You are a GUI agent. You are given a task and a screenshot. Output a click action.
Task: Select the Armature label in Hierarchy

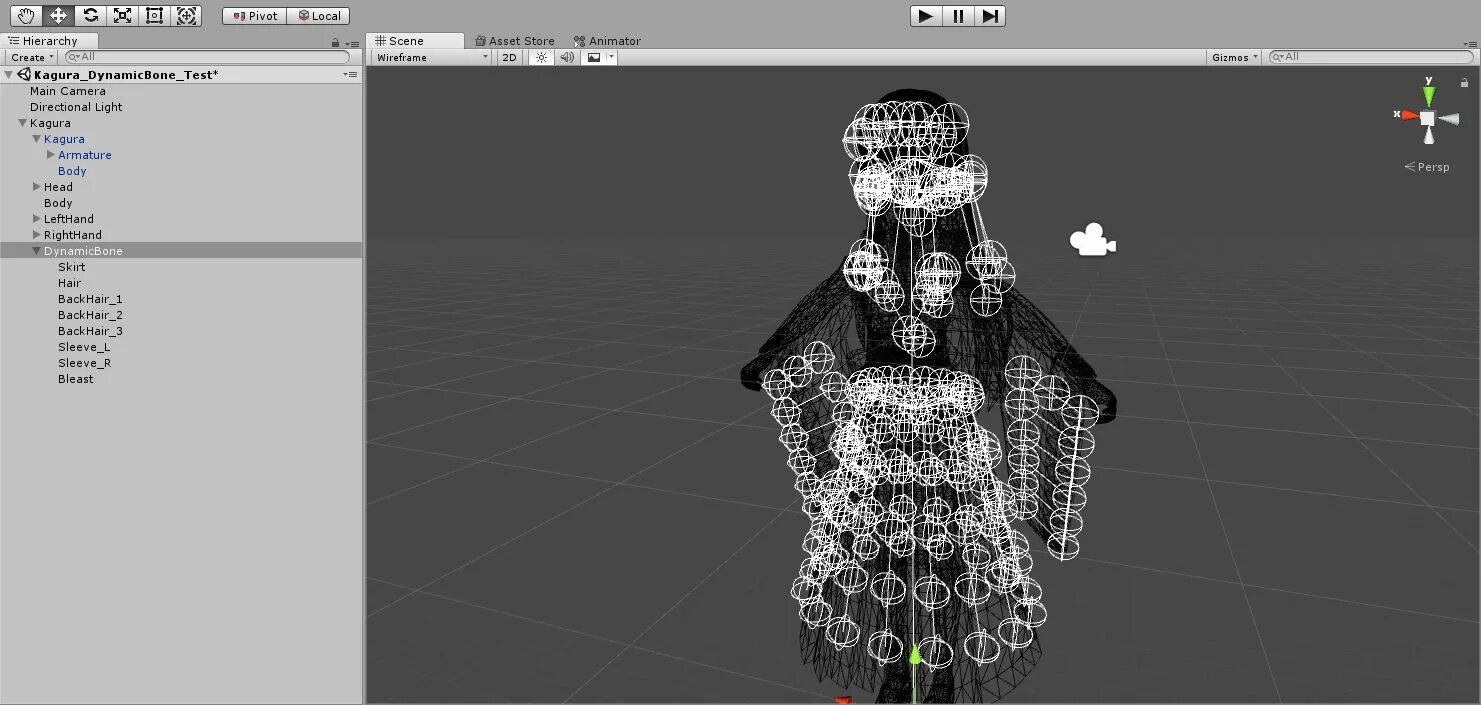(x=85, y=155)
